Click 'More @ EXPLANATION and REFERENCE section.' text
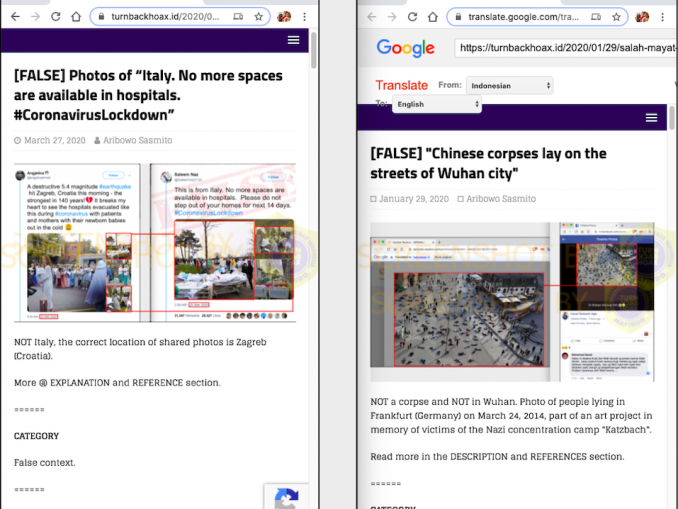Image resolution: width=678 pixels, height=509 pixels. point(117,383)
